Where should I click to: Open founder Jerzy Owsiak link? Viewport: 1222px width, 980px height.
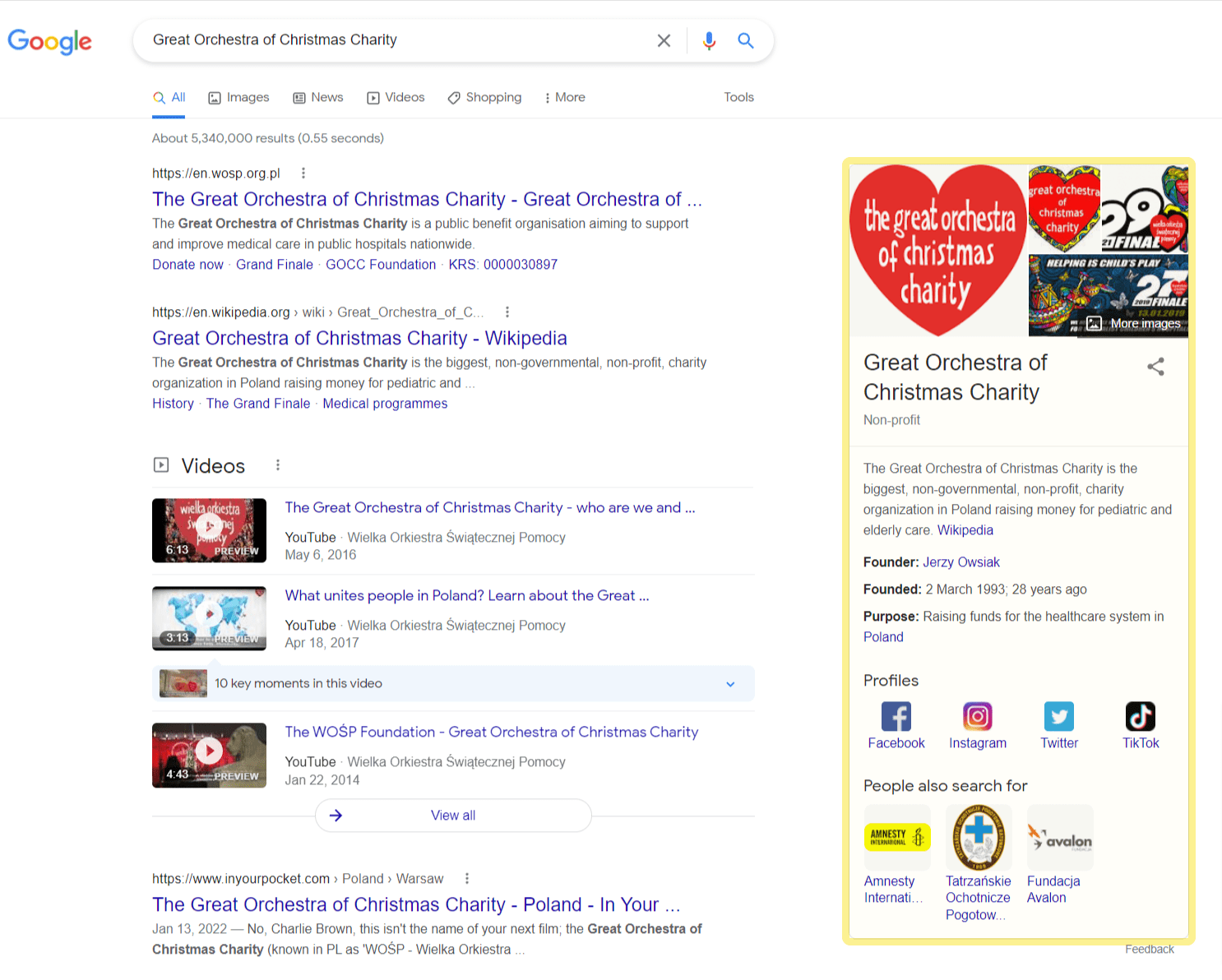(961, 562)
